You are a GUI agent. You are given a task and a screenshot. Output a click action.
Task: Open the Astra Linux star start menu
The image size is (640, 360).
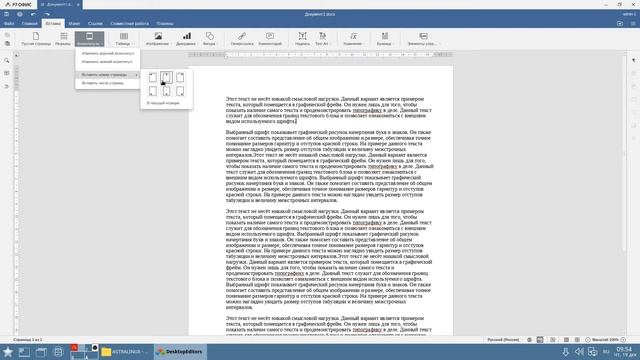pos(8,351)
